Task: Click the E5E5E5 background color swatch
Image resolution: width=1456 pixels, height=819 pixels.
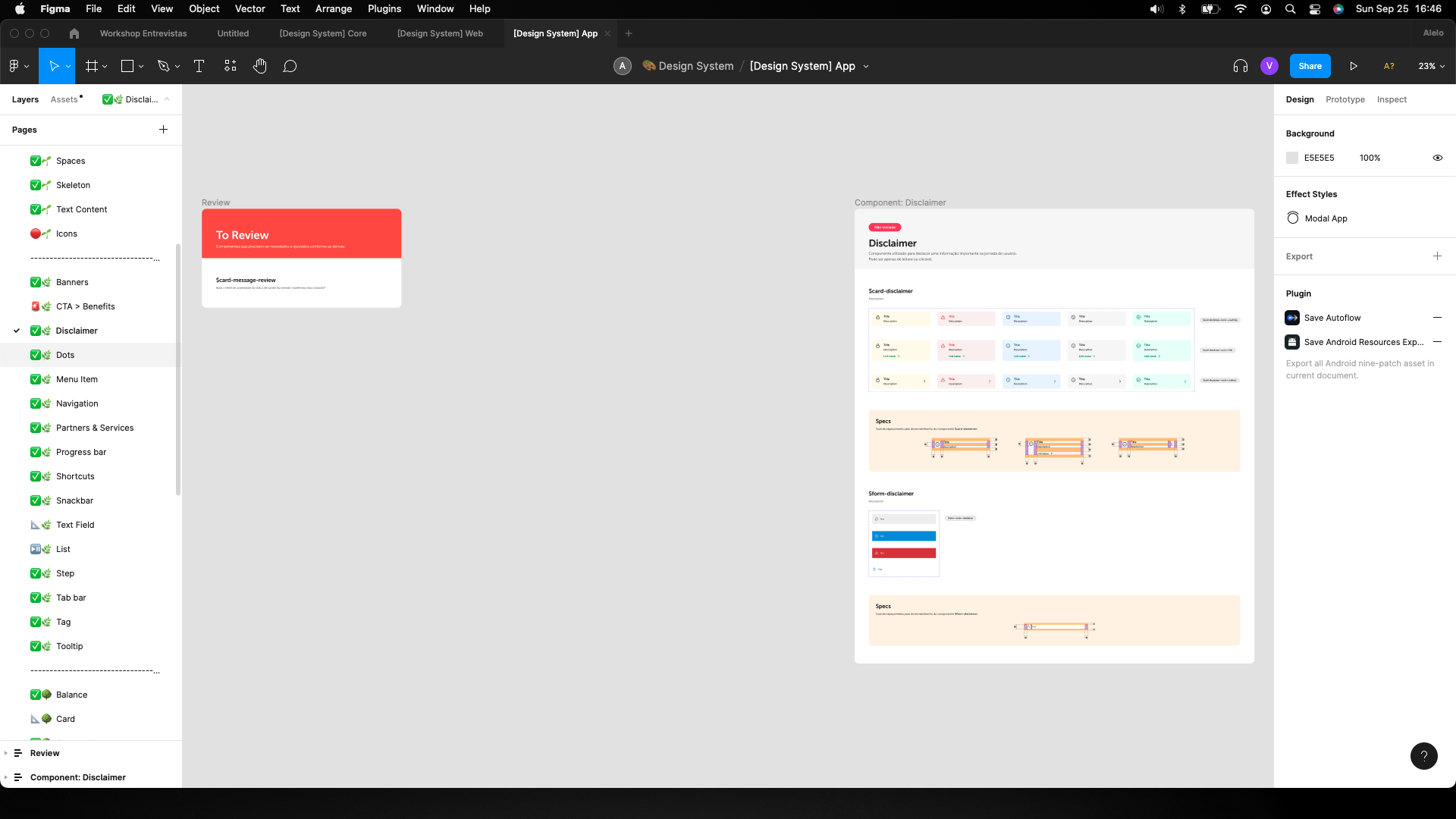Action: 1292,158
